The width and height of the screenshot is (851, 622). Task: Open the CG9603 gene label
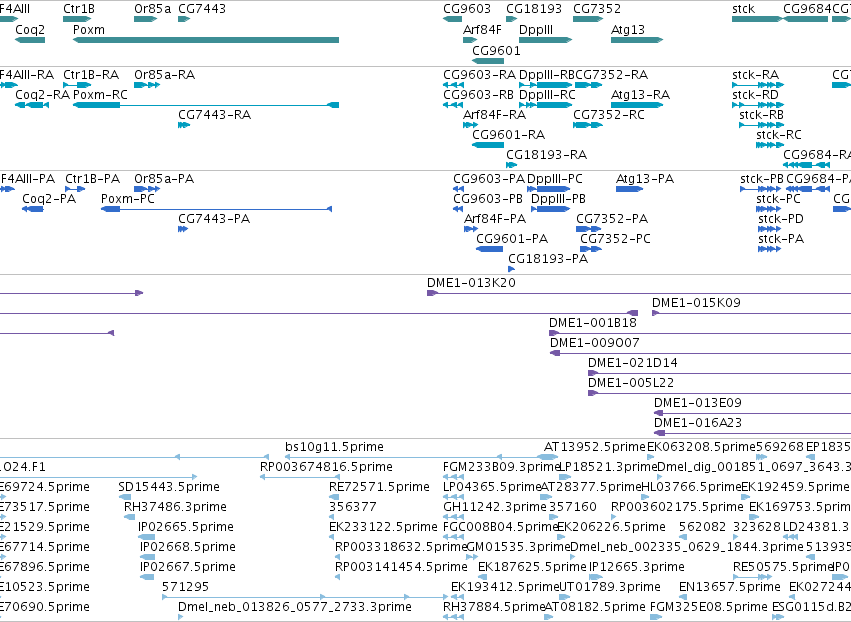pos(467,9)
